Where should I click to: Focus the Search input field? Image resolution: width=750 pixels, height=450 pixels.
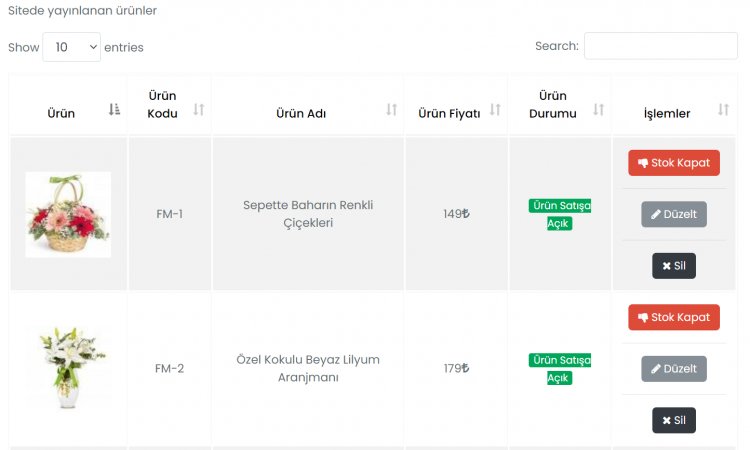tap(661, 46)
